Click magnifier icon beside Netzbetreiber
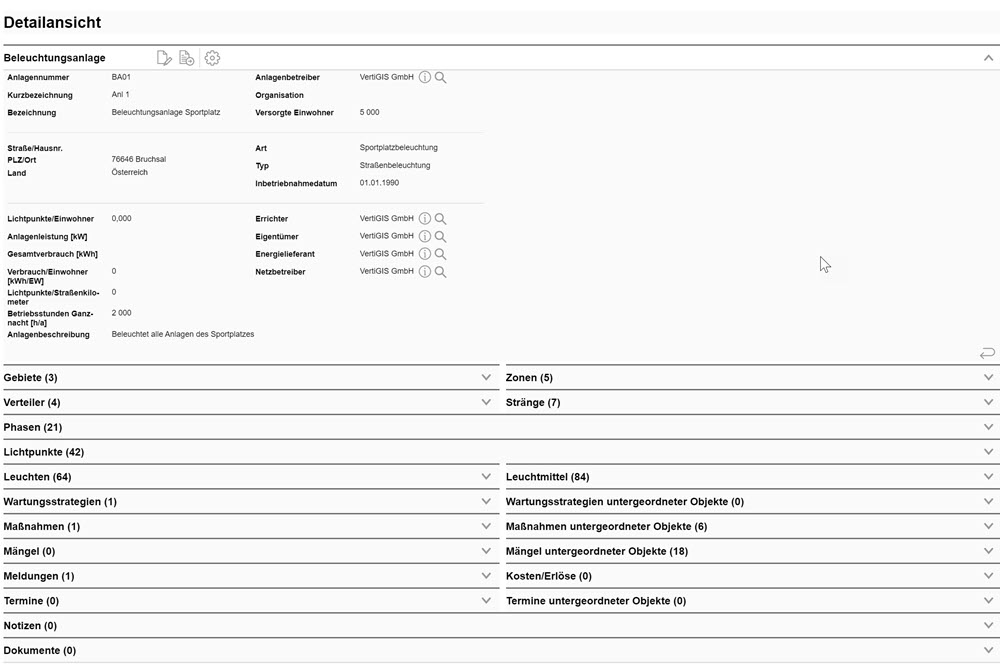The height and width of the screenshot is (664, 1000). point(440,272)
